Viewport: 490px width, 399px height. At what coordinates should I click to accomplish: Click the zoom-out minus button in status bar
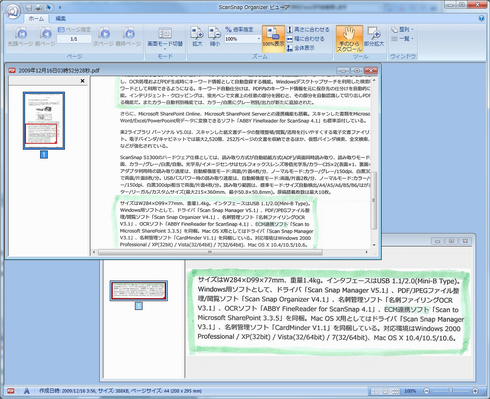(426, 391)
